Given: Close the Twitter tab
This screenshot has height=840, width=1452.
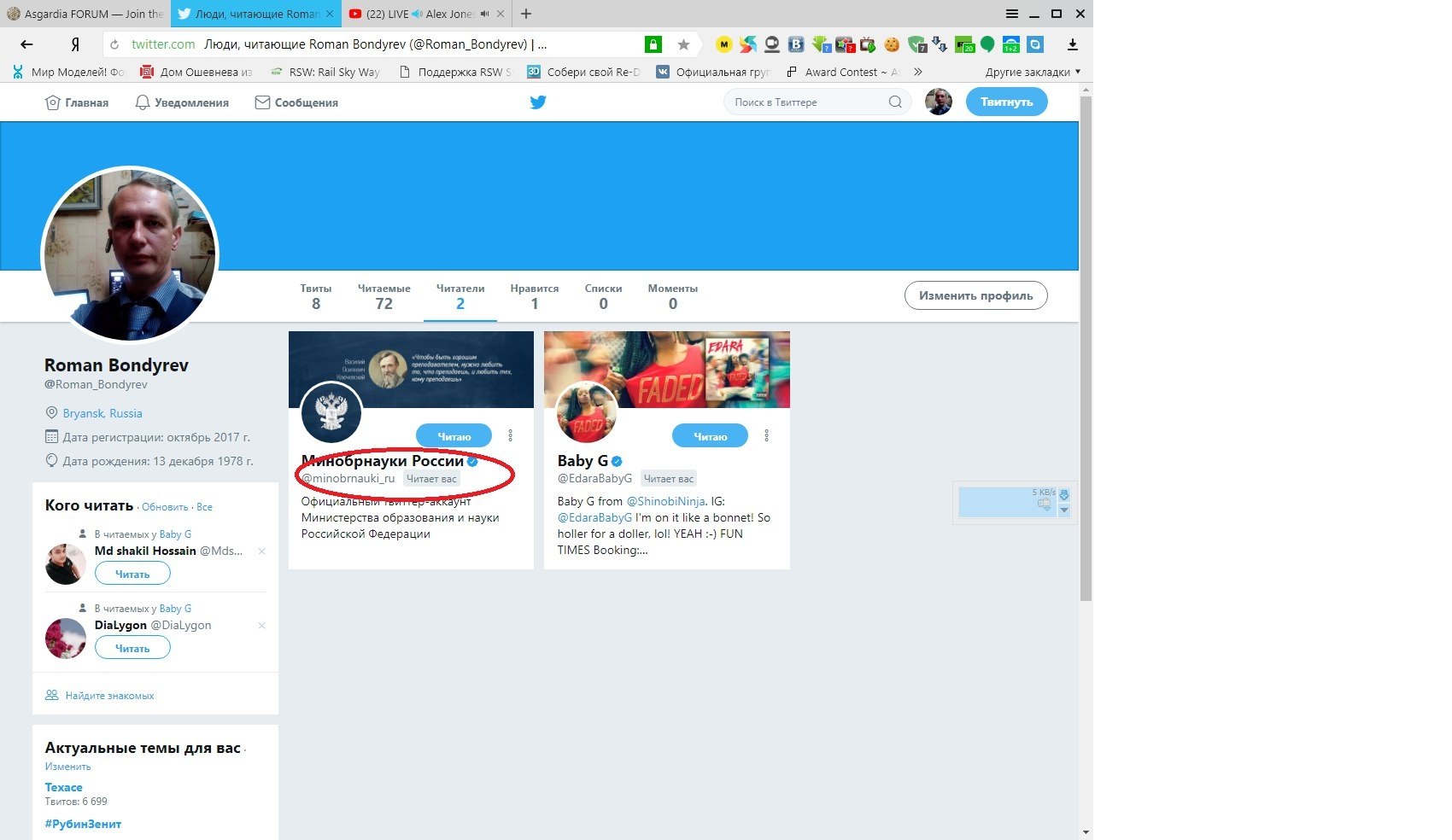Looking at the screenshot, I should click(x=330, y=14).
